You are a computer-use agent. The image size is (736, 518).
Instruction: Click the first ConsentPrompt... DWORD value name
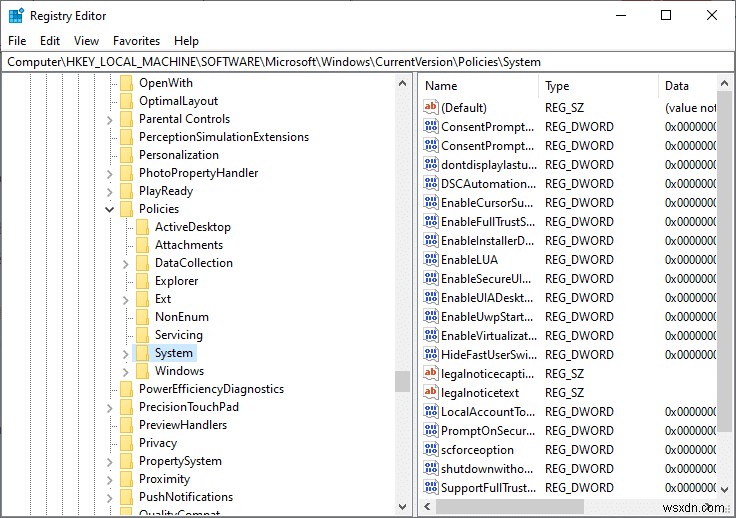487,127
